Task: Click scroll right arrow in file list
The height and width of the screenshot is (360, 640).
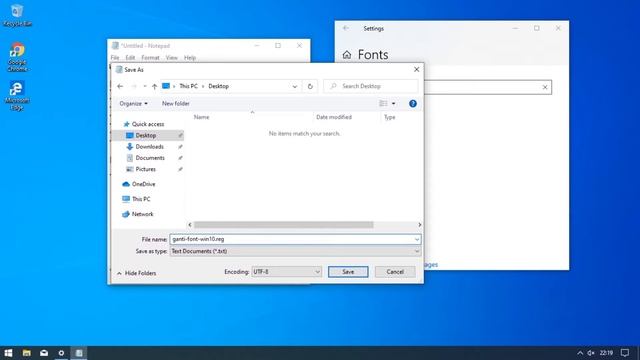Action: pos(419,225)
